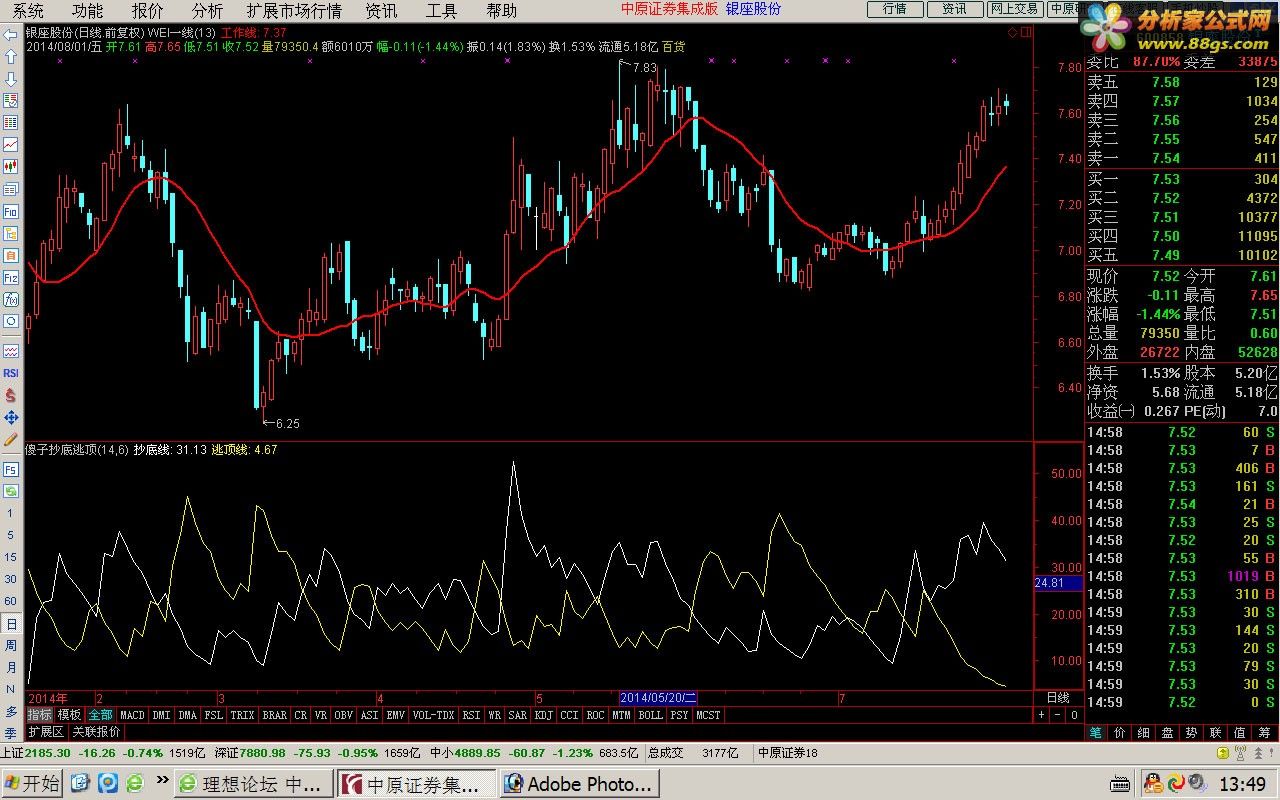Click QQ penguin tray icon
The width and height of the screenshot is (1280, 800).
(1152, 782)
